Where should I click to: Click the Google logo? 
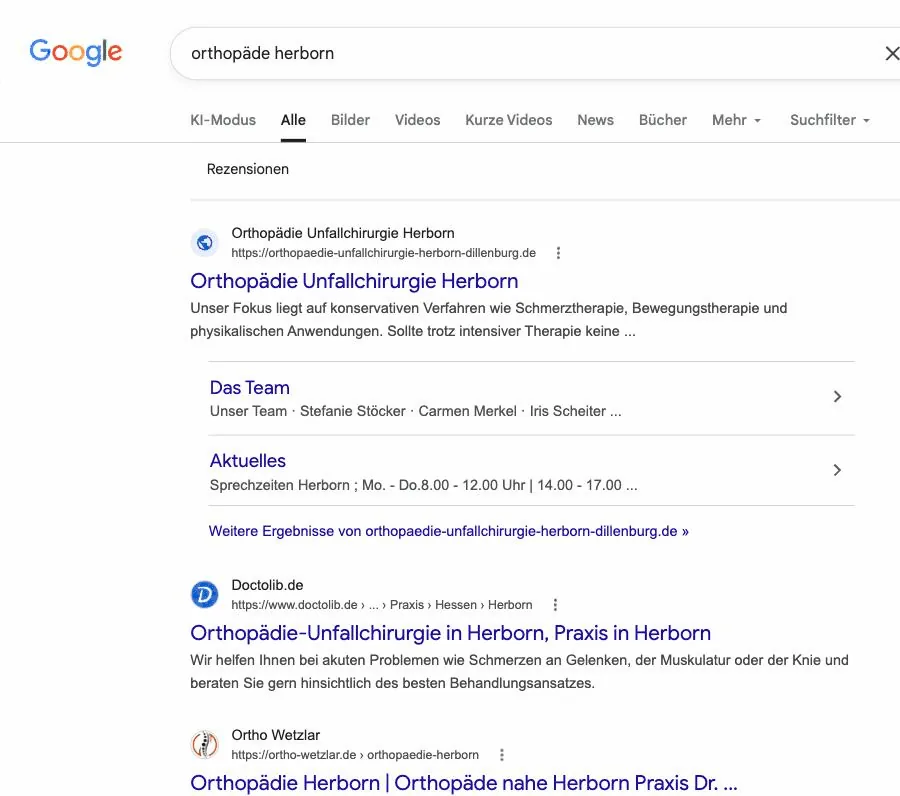click(x=76, y=52)
